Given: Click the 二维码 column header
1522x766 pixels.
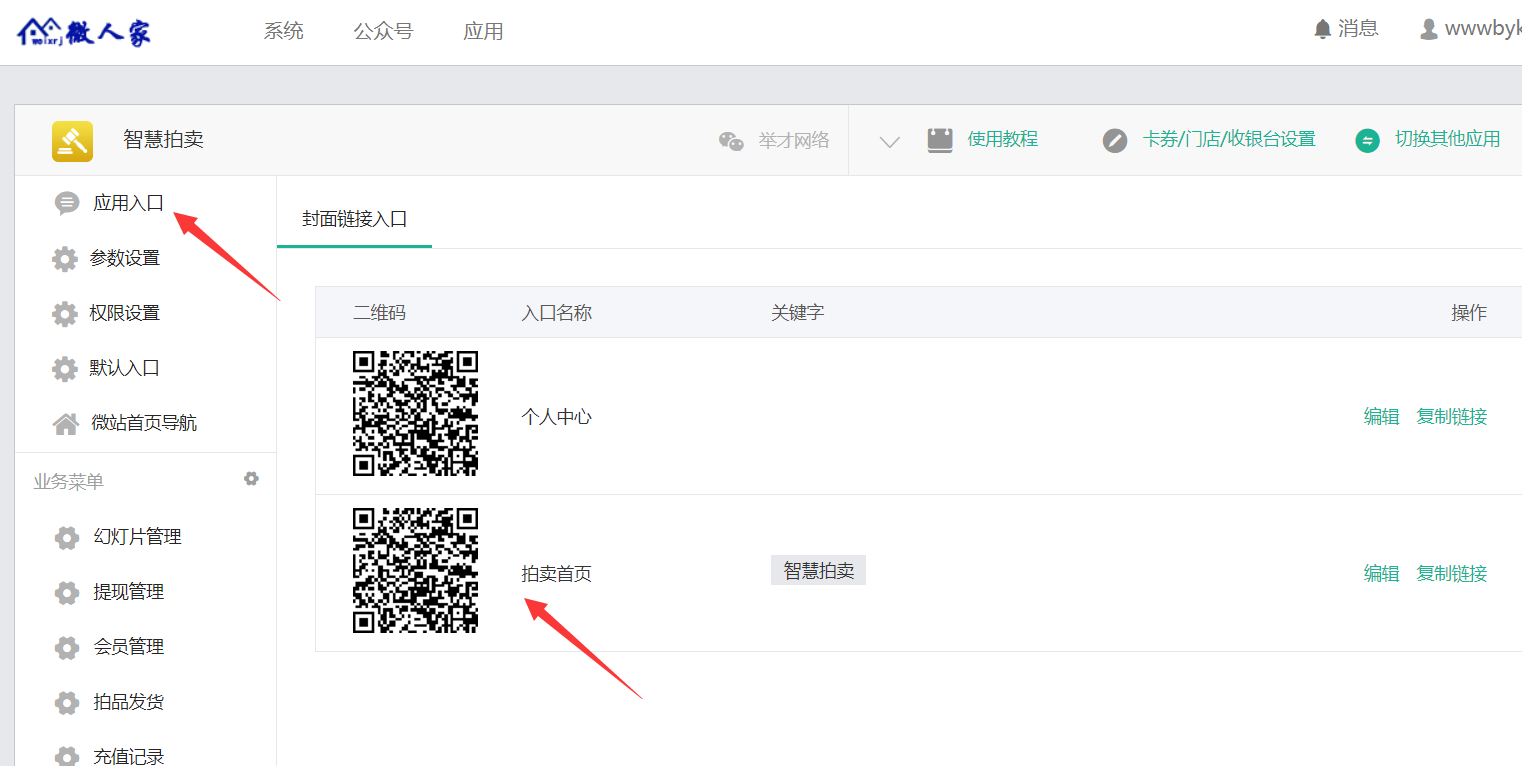Looking at the screenshot, I should click(380, 313).
